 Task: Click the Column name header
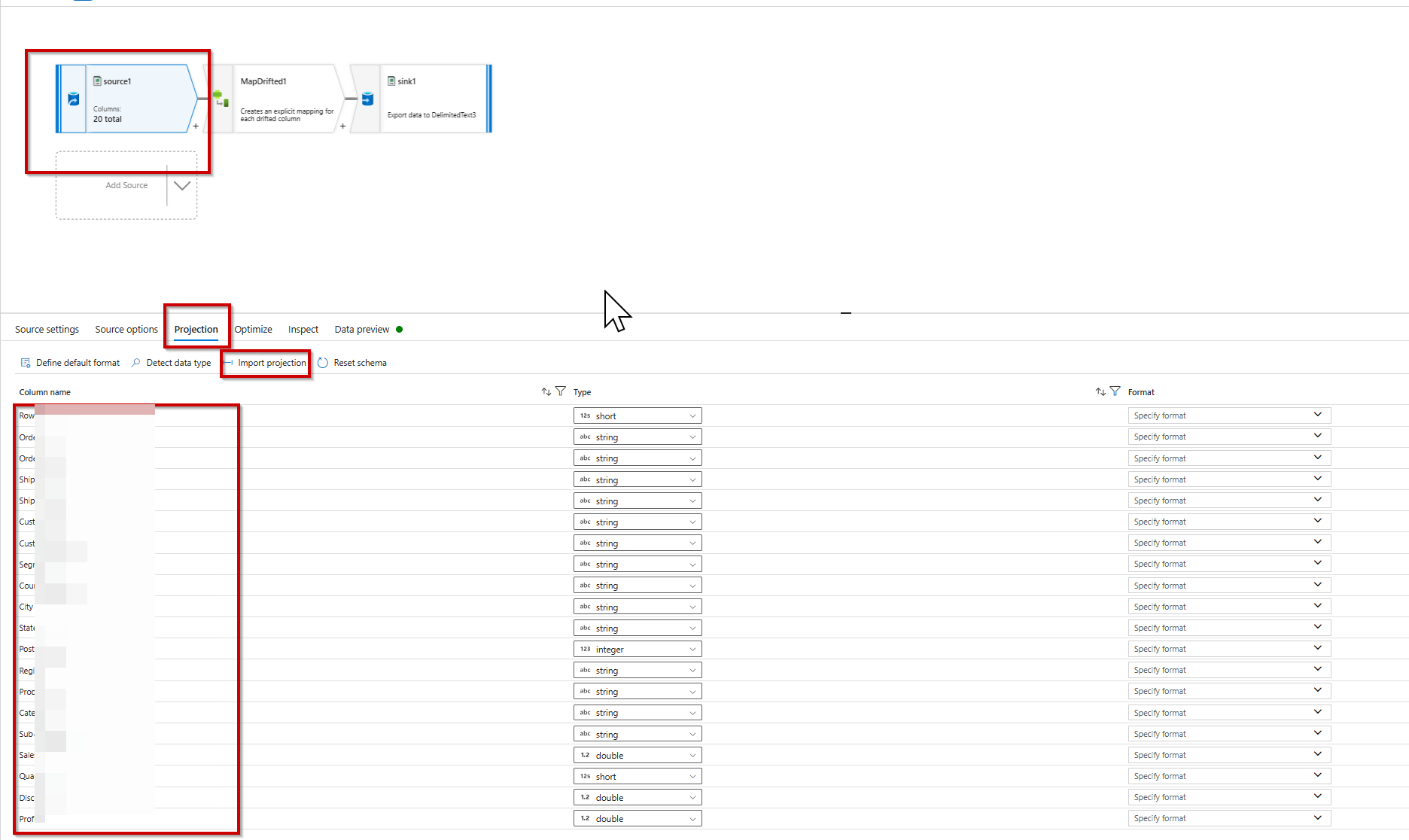point(45,392)
